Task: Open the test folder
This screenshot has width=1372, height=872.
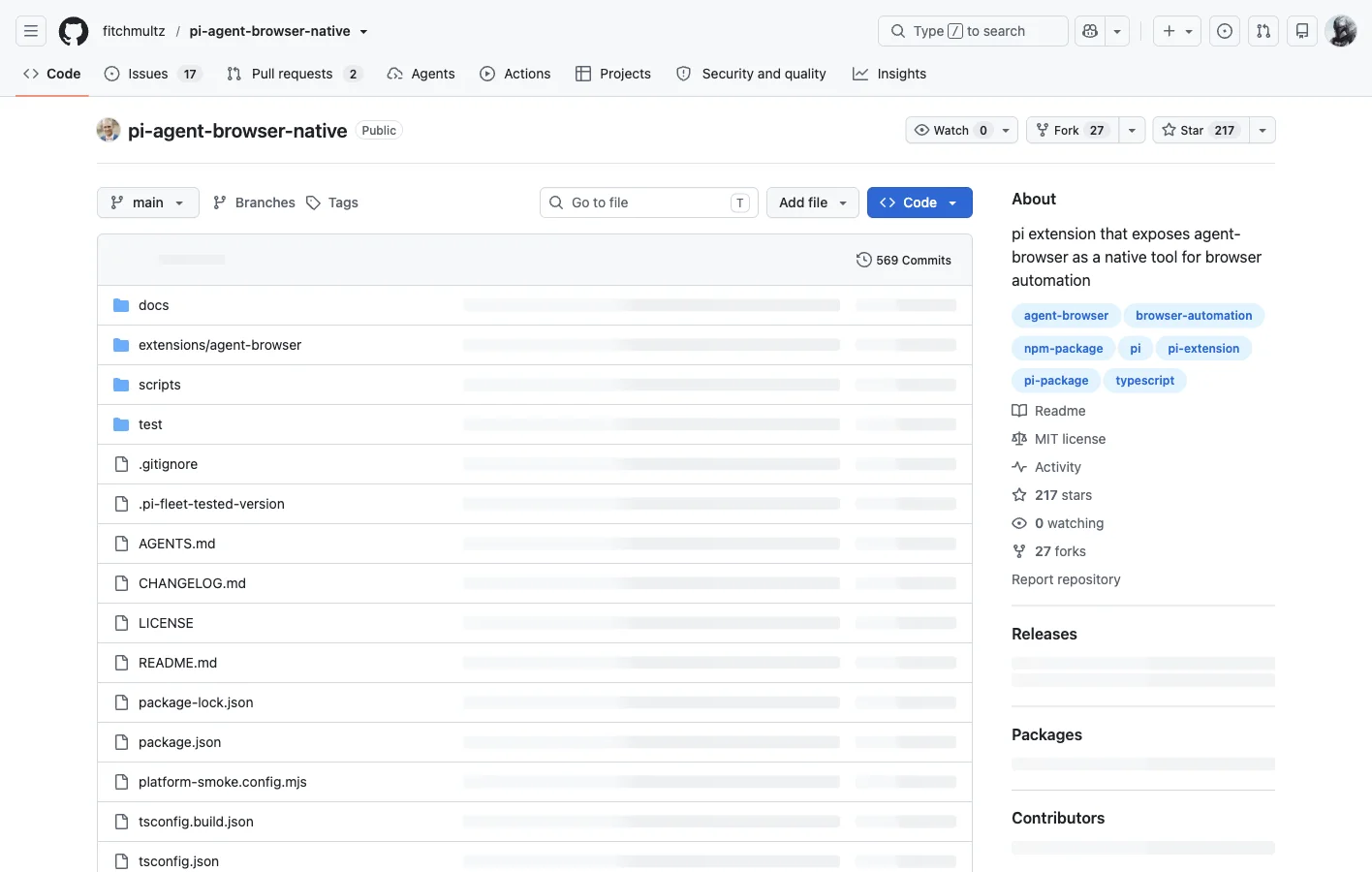Action: click(x=150, y=424)
